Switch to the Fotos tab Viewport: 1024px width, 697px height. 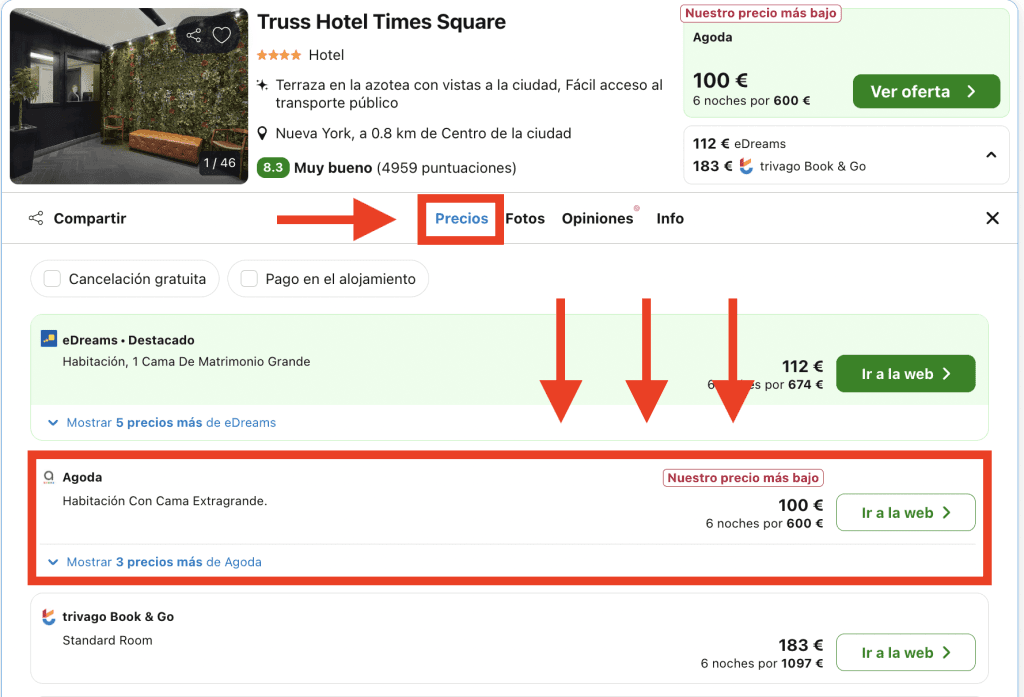(x=525, y=218)
